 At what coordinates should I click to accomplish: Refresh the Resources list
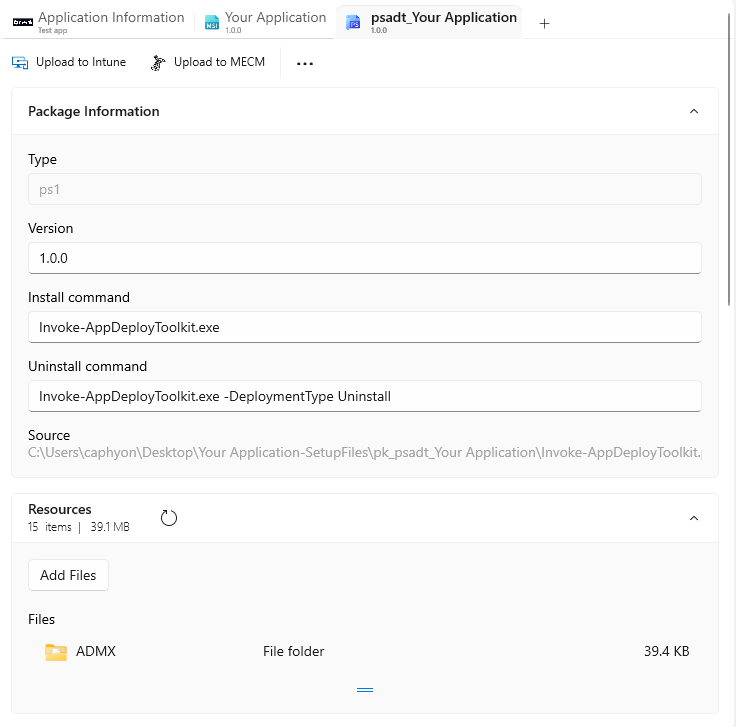pyautogui.click(x=169, y=518)
